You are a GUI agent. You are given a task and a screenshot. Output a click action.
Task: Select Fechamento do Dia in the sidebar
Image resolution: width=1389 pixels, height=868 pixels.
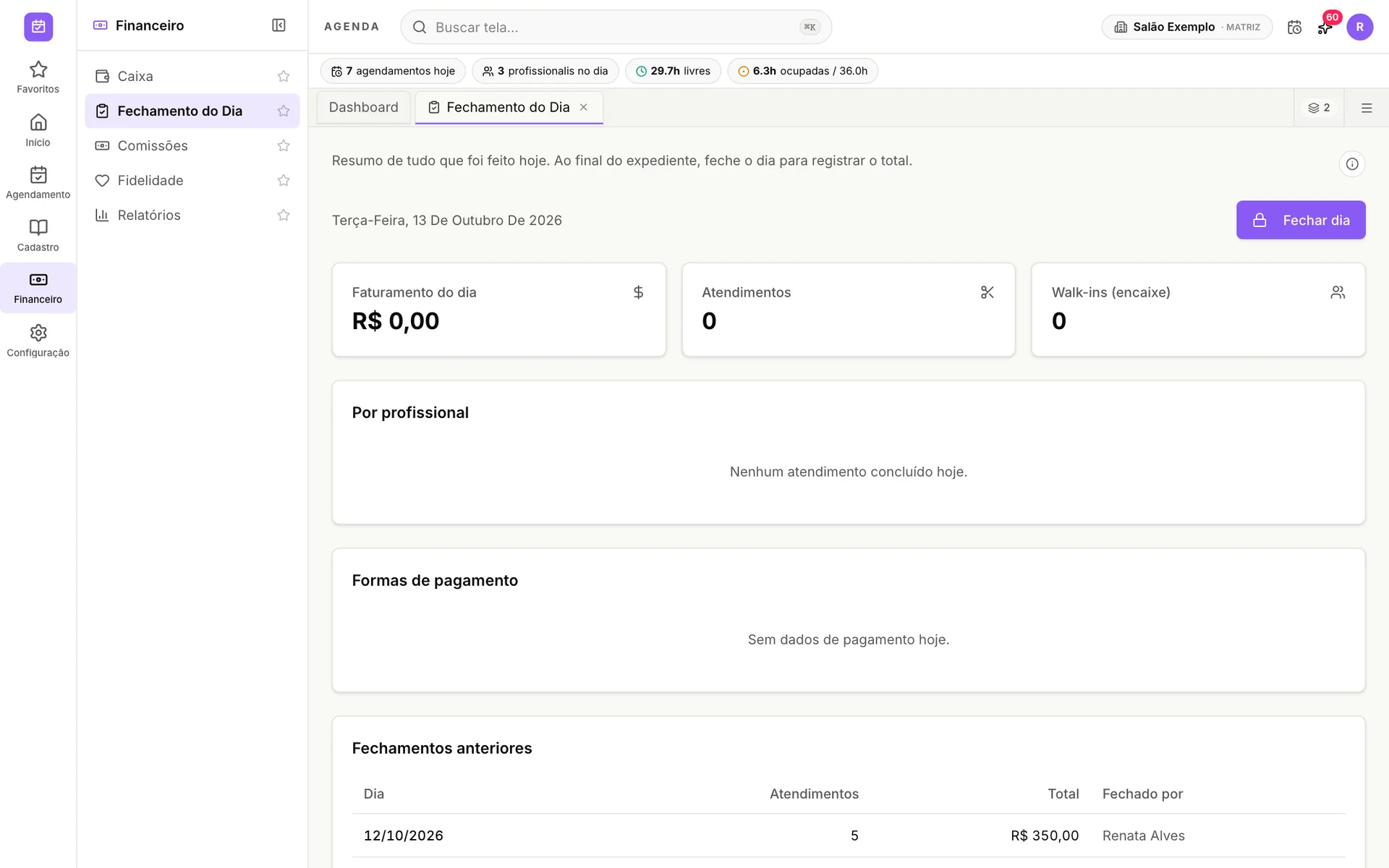pos(192,111)
